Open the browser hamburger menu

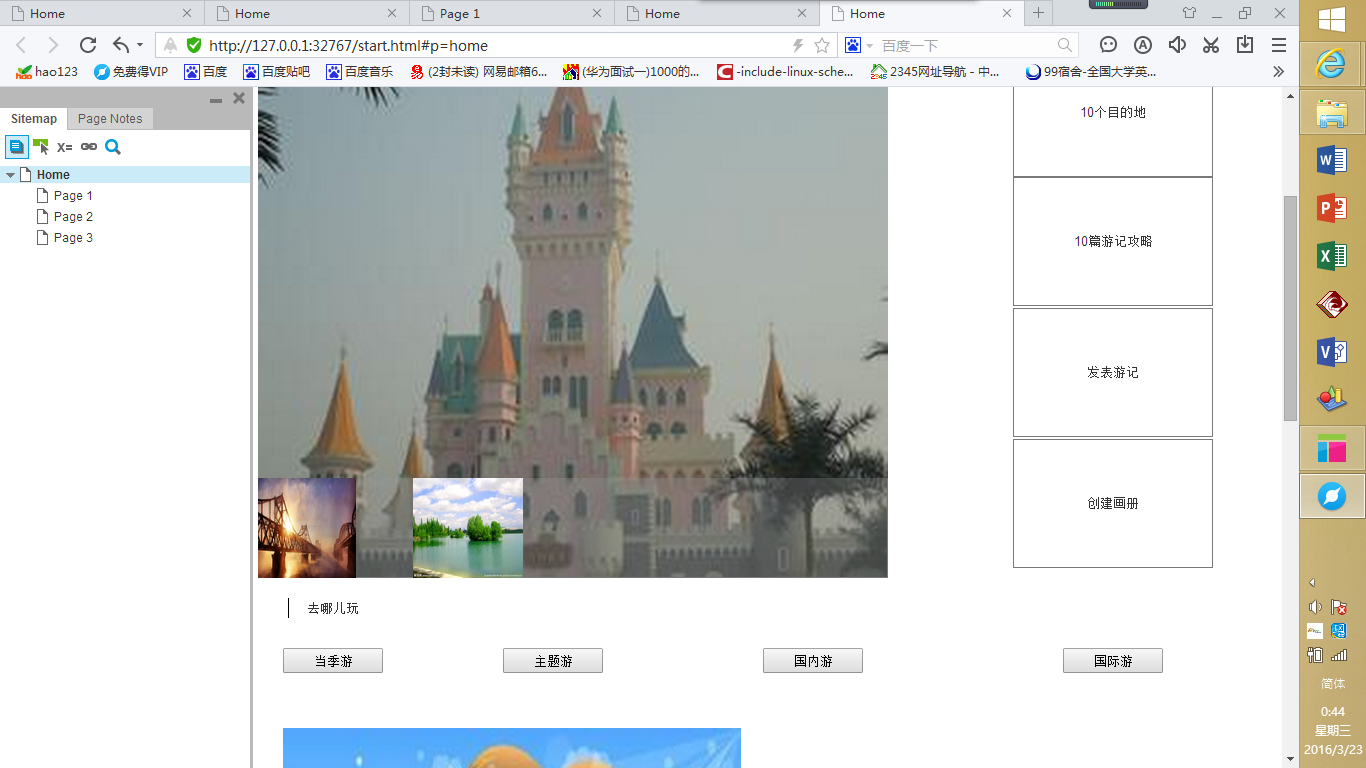[1279, 45]
